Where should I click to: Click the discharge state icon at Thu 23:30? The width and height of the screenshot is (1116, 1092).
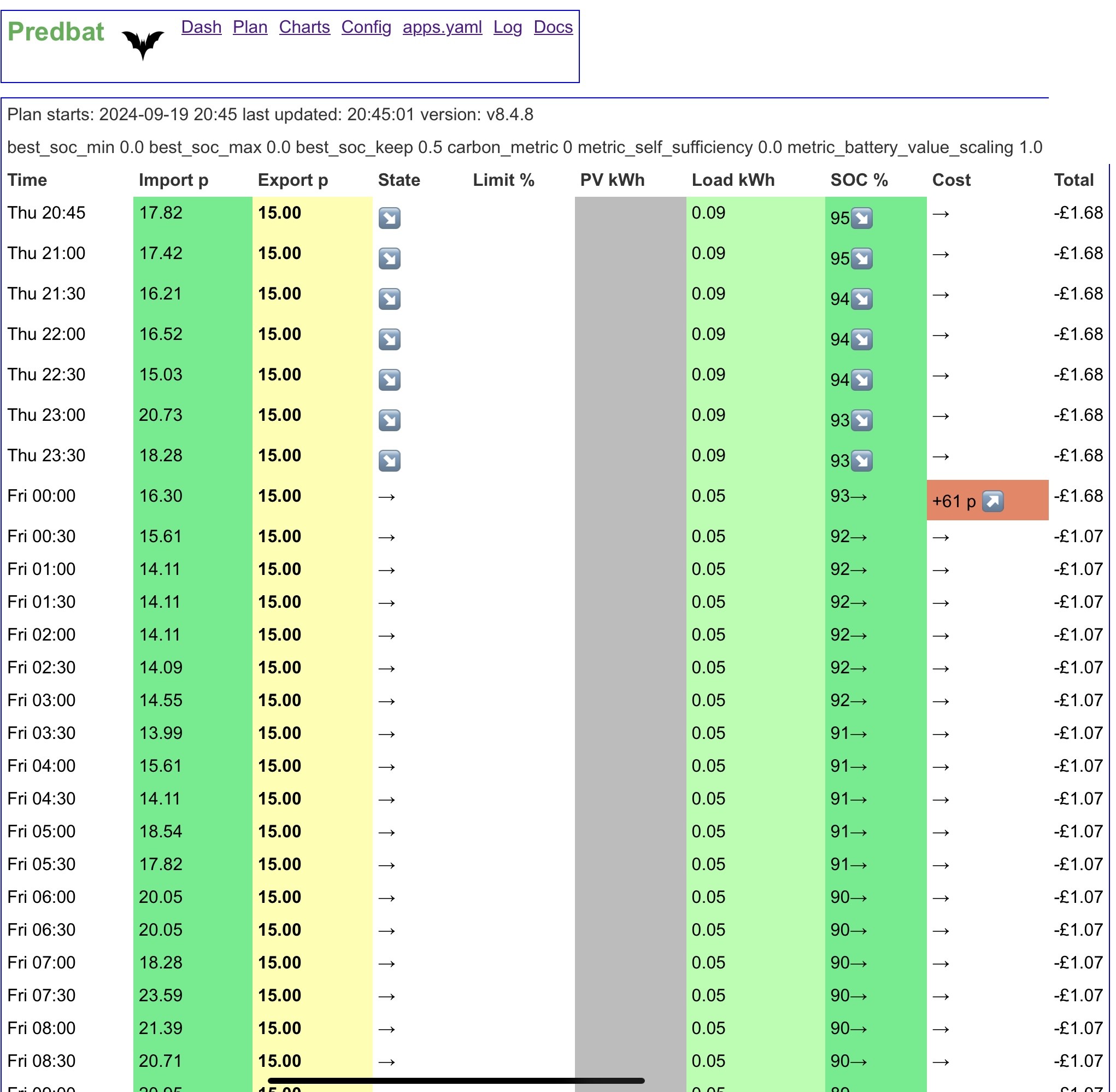(x=389, y=461)
